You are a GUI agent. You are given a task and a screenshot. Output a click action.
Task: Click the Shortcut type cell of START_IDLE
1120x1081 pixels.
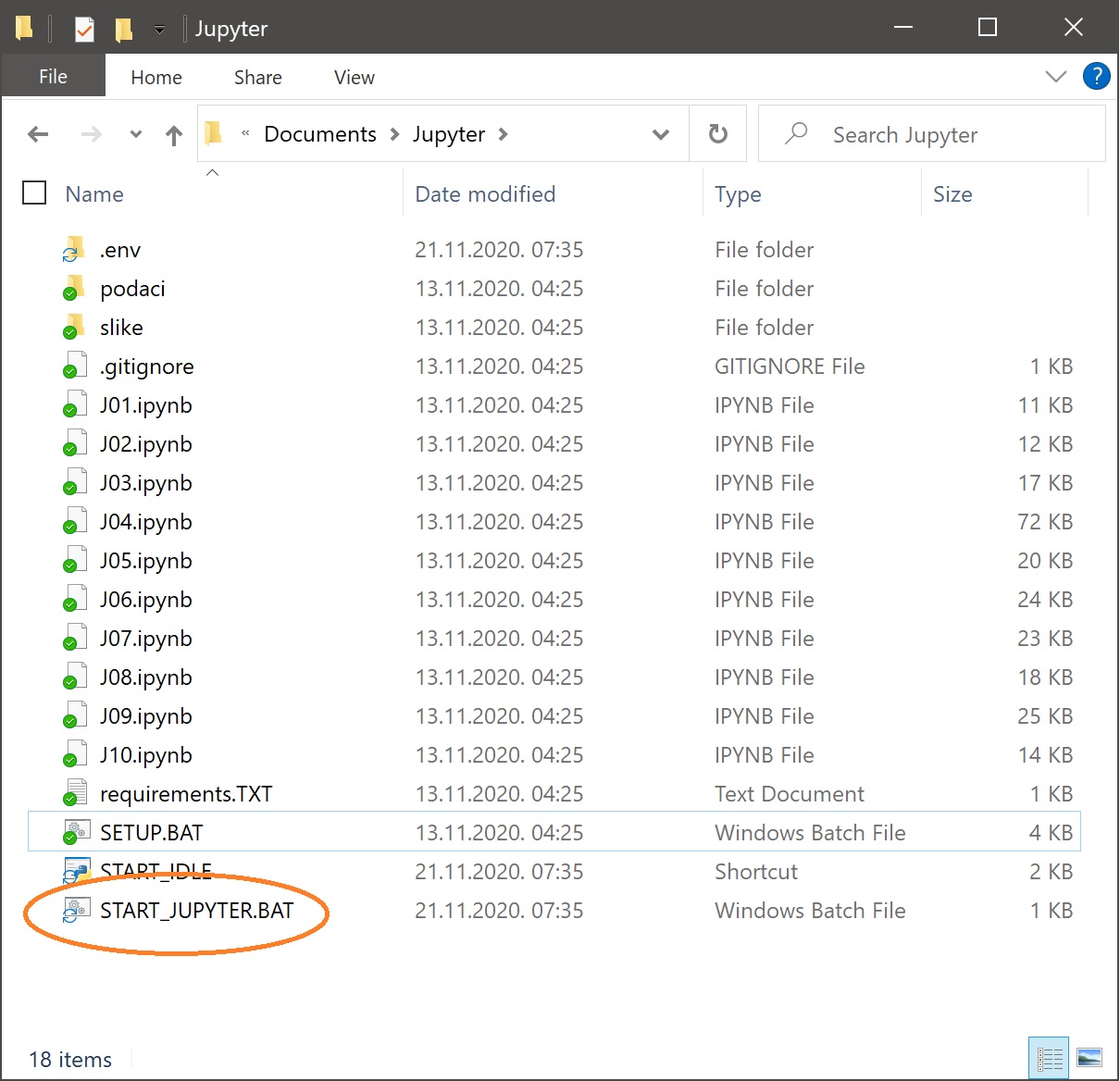[x=756, y=872]
